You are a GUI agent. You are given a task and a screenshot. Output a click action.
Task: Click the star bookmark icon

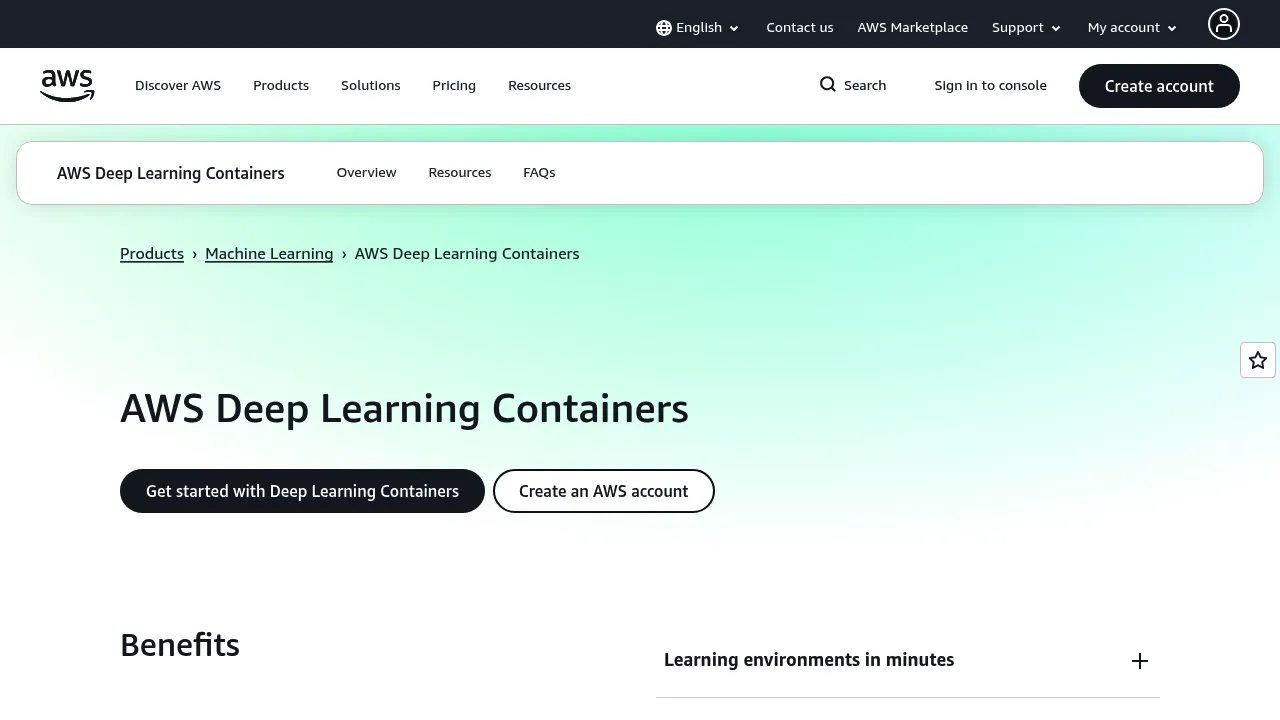[x=1258, y=360]
